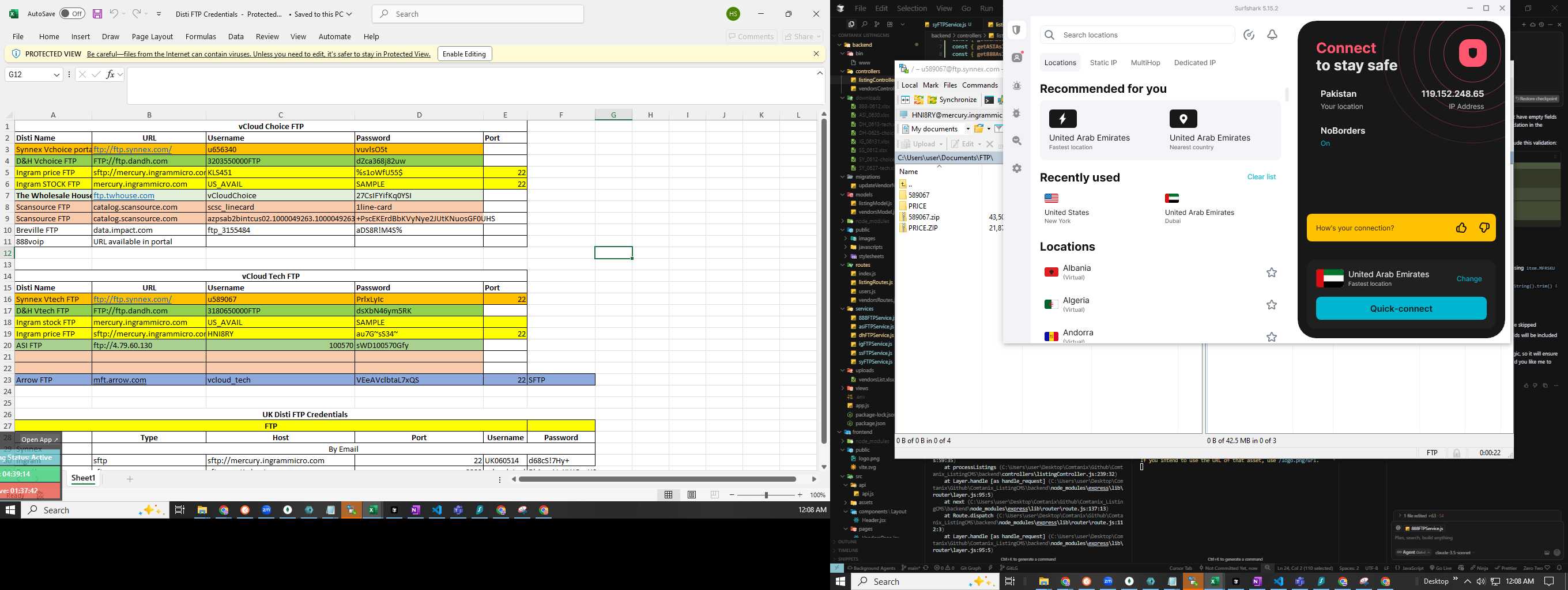Click the Open App overlay button
Screen dimensions: 1568x590
tap(40, 439)
